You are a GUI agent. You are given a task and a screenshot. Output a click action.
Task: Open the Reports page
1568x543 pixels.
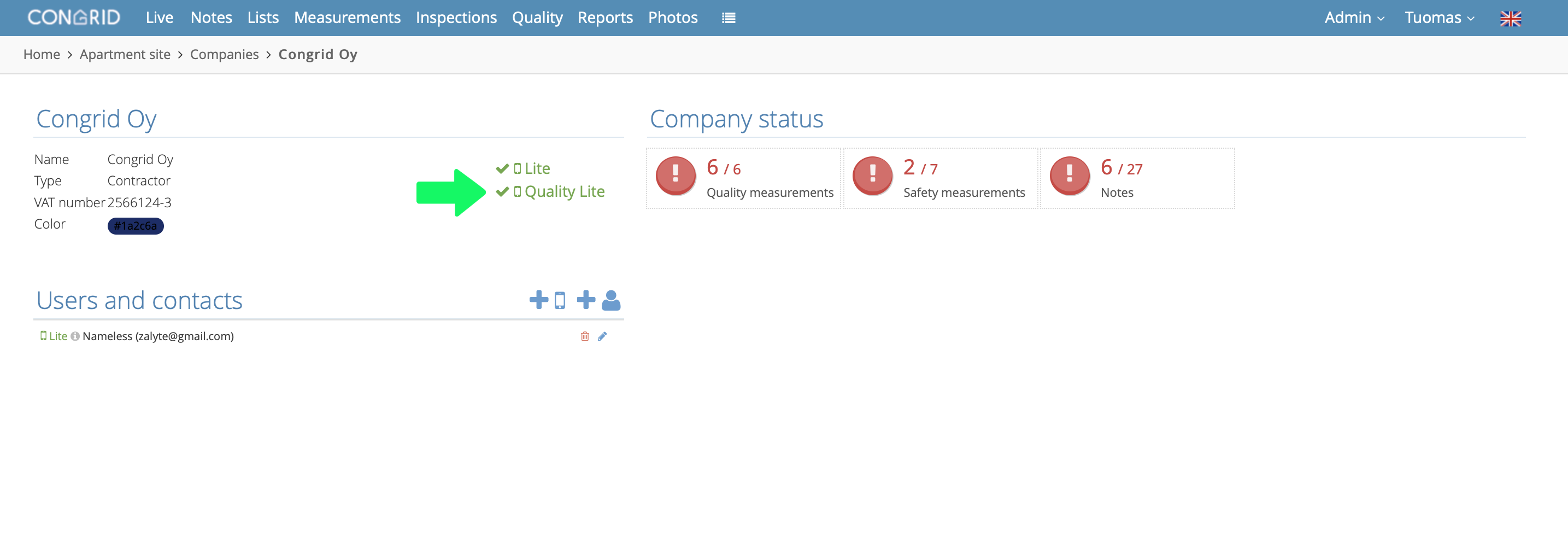pyautogui.click(x=605, y=17)
